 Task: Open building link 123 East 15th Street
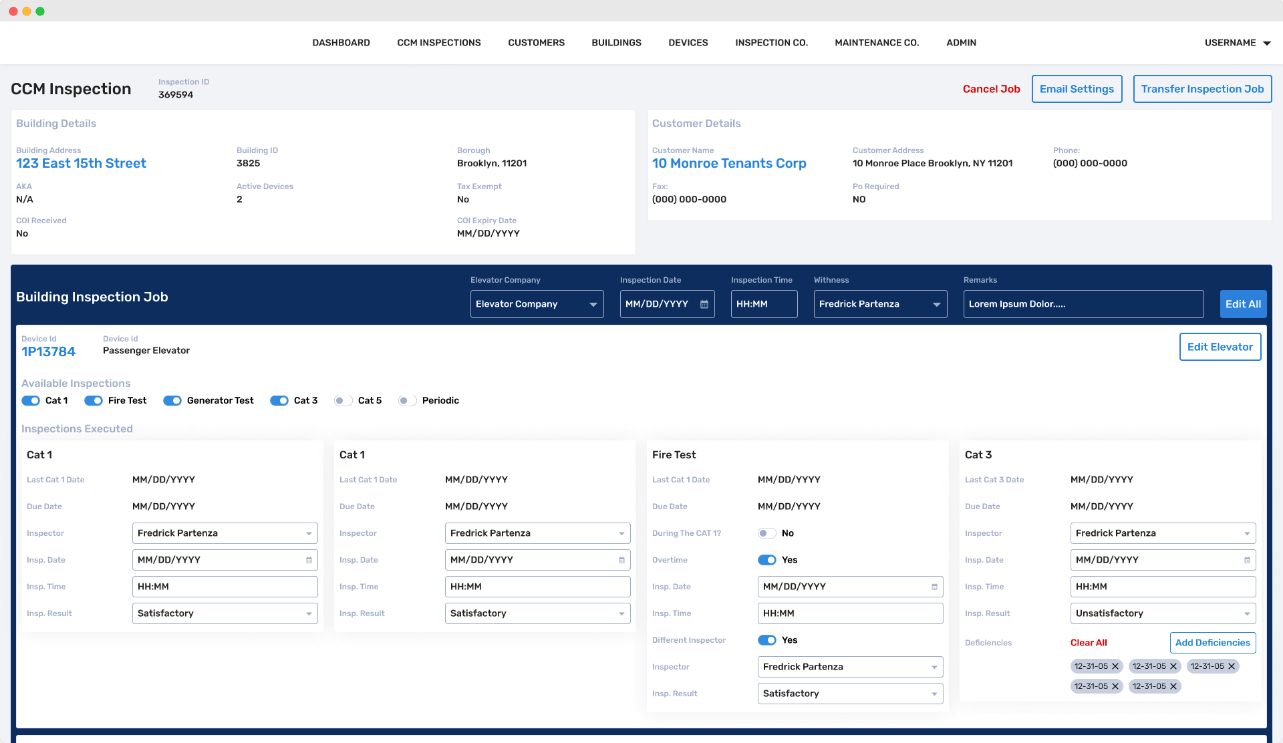(x=81, y=163)
